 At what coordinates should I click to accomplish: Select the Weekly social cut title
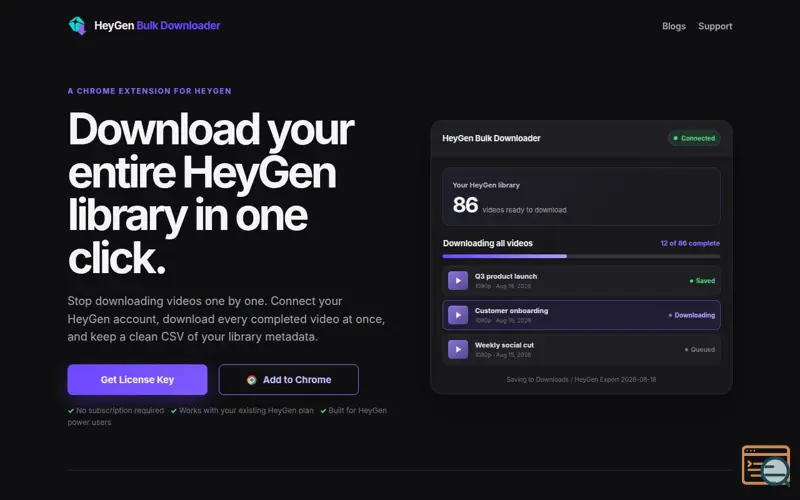504,345
